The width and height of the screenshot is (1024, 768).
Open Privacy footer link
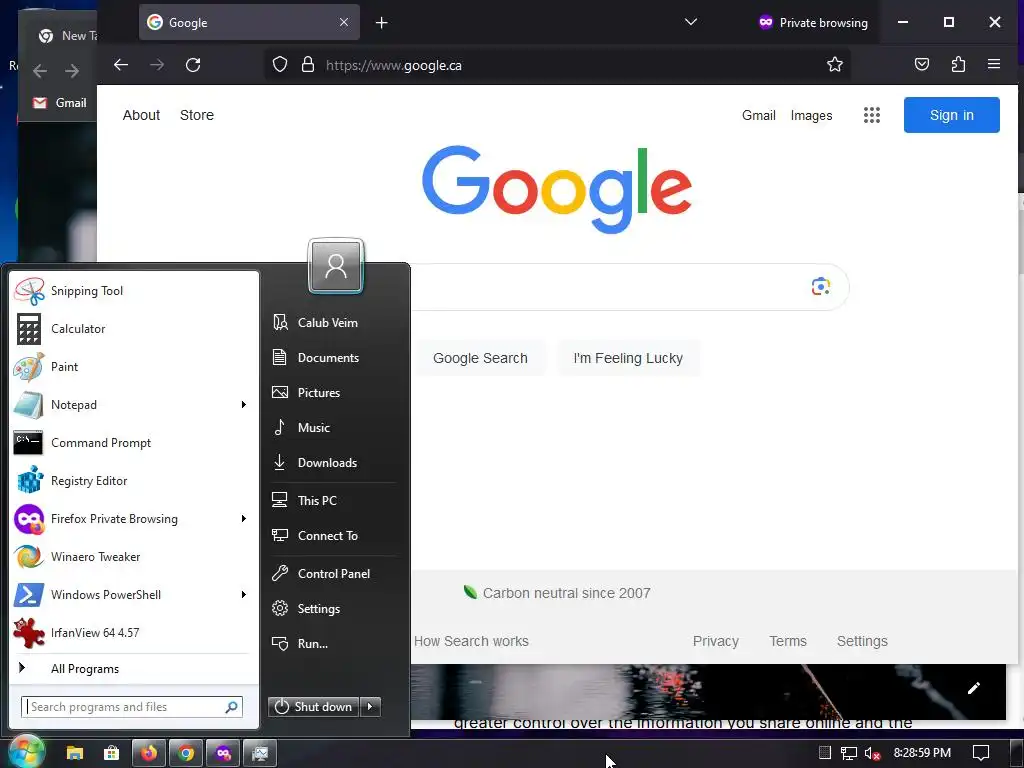click(x=715, y=641)
